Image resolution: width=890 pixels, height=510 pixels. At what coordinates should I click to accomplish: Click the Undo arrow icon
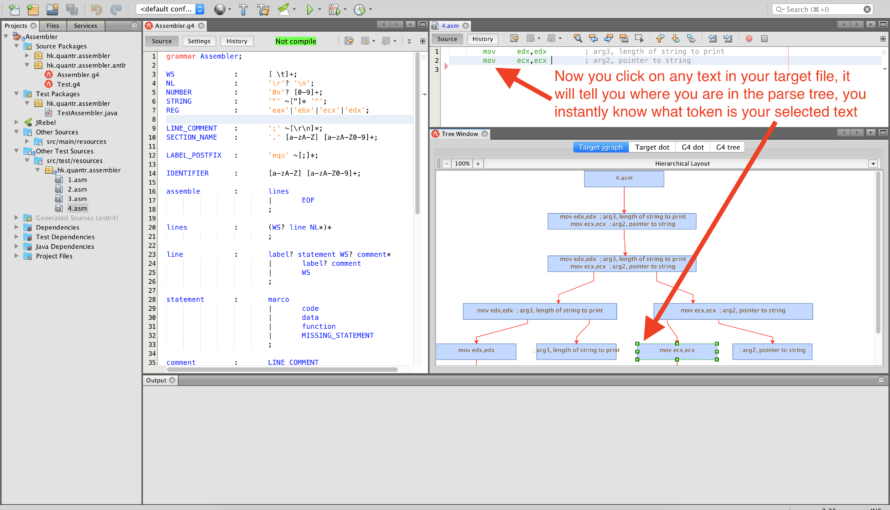[x=96, y=9]
